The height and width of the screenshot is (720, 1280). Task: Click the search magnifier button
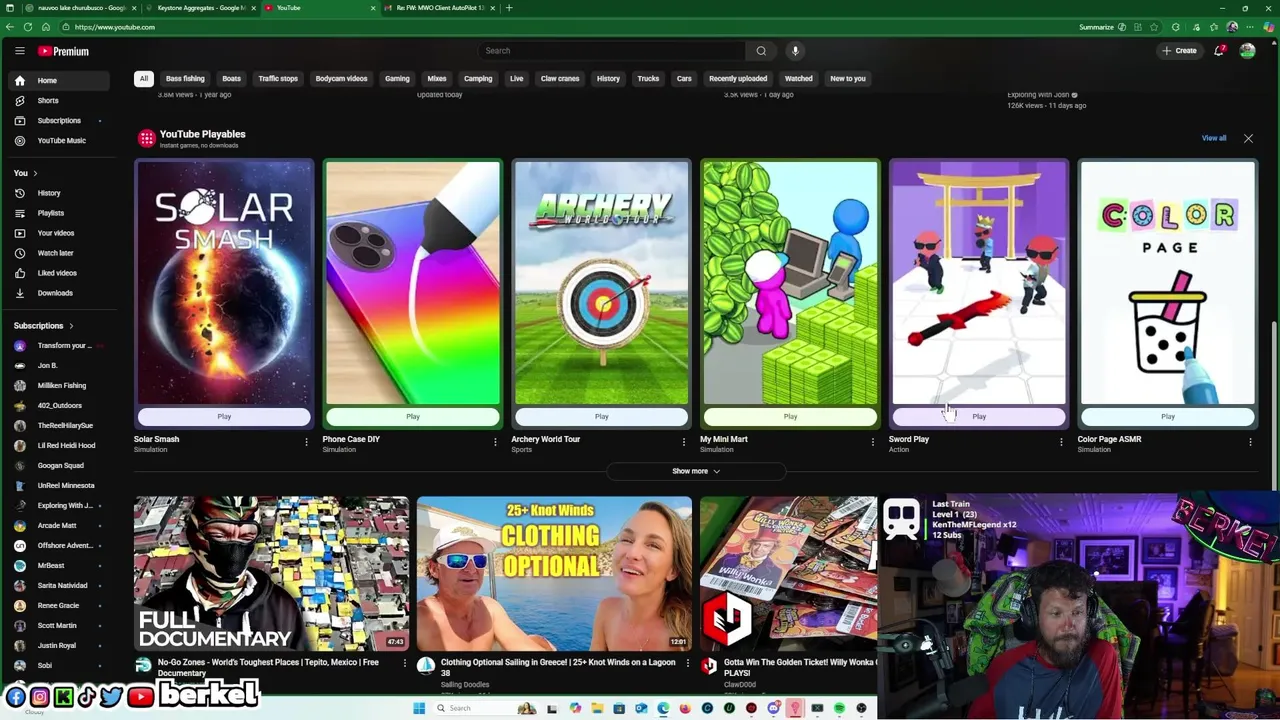click(x=761, y=51)
